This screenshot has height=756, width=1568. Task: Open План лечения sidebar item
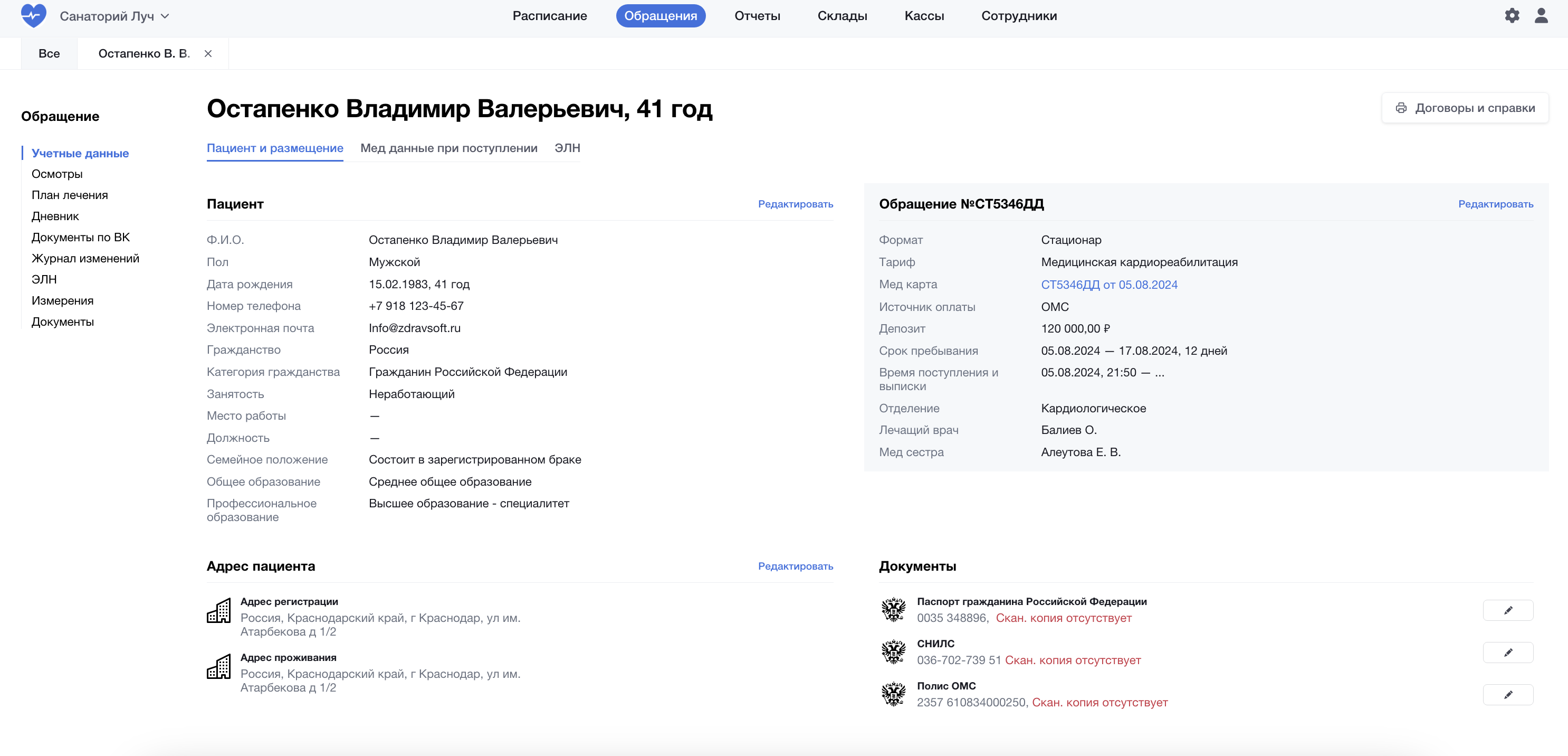coord(70,195)
